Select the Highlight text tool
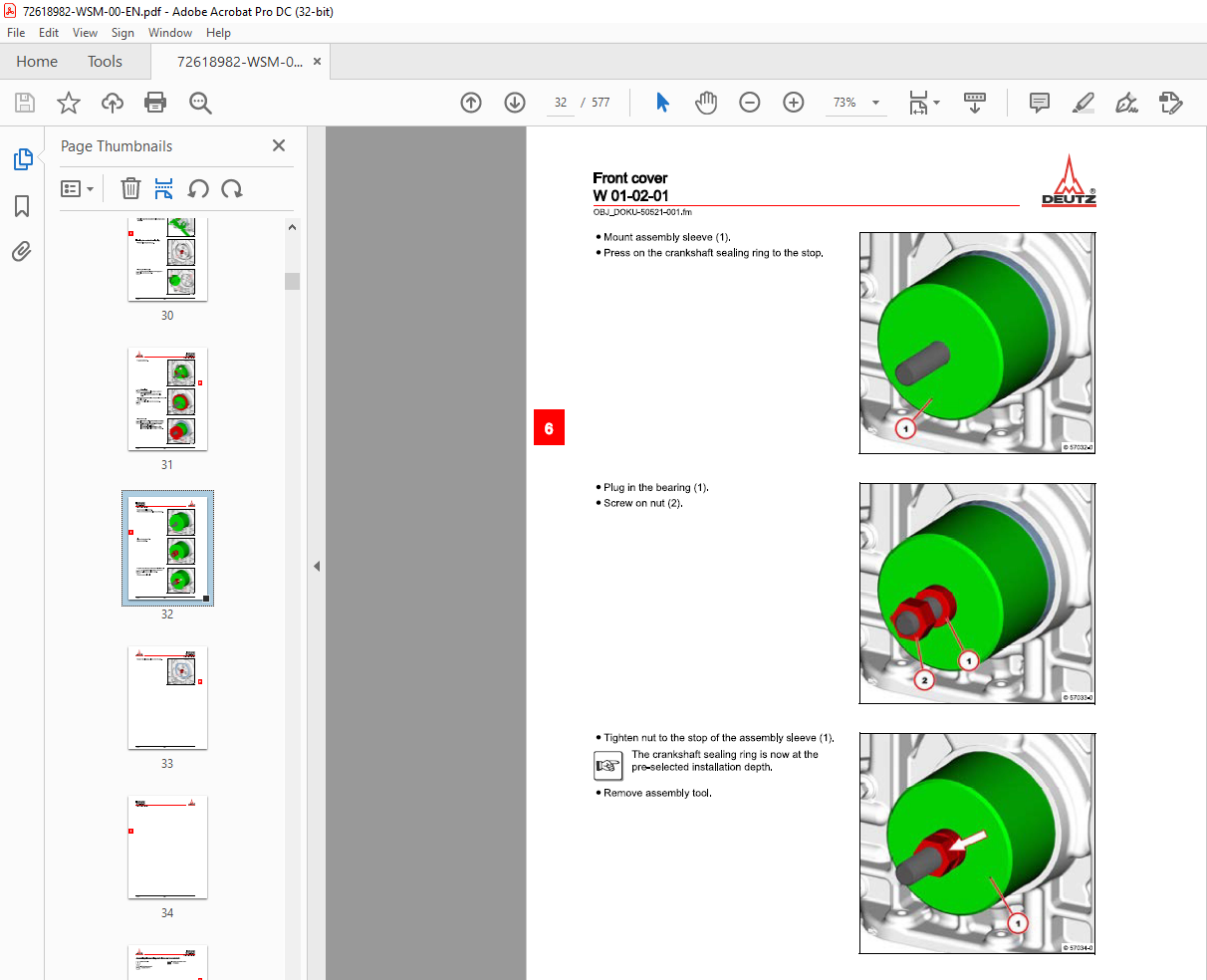 point(1084,103)
